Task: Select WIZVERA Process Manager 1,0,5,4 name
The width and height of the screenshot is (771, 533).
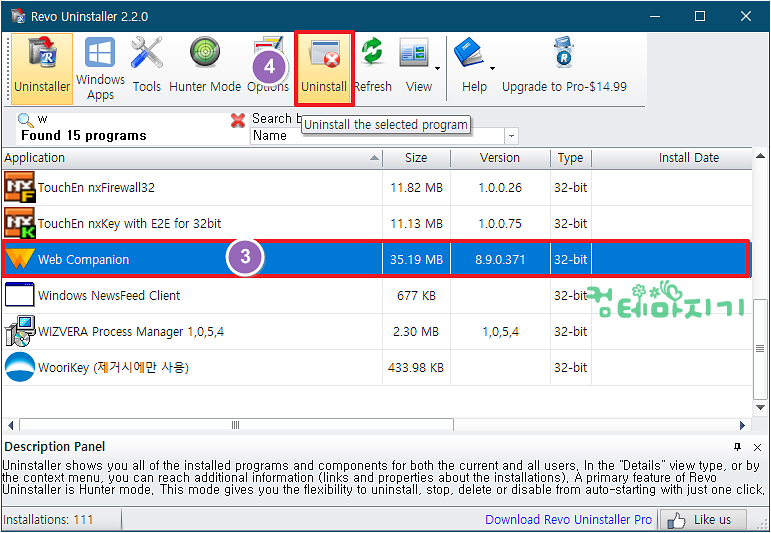Action: point(131,332)
